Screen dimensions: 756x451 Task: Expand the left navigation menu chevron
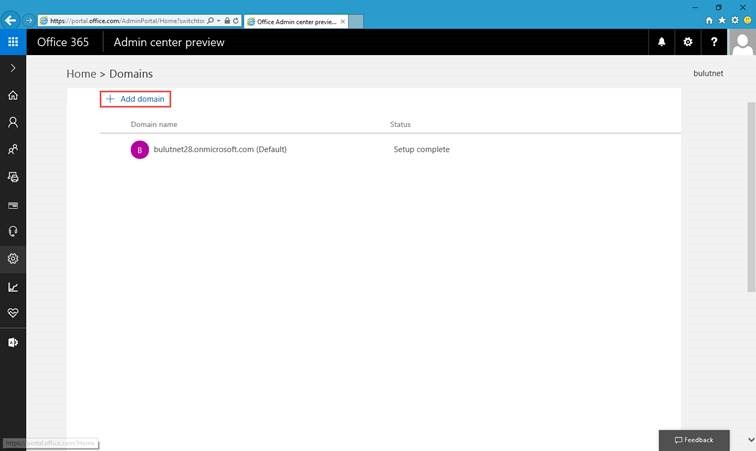pyautogui.click(x=13, y=68)
